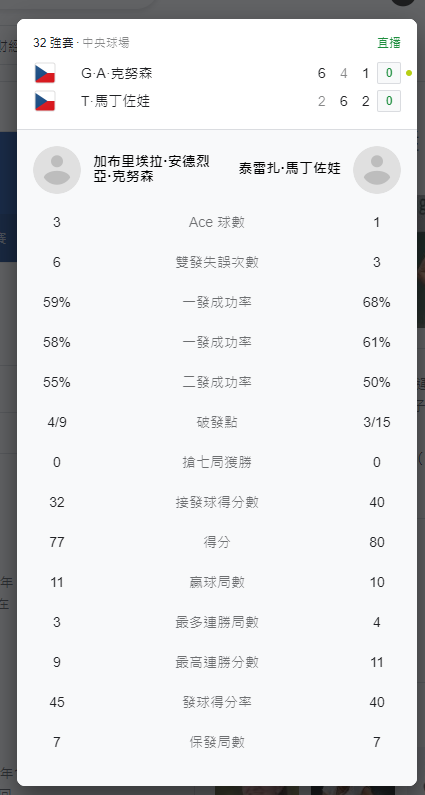Screen dimensions: 425x795
Task: Select player name T·馬丁佐娃
Action: pyautogui.click(x=116, y=101)
